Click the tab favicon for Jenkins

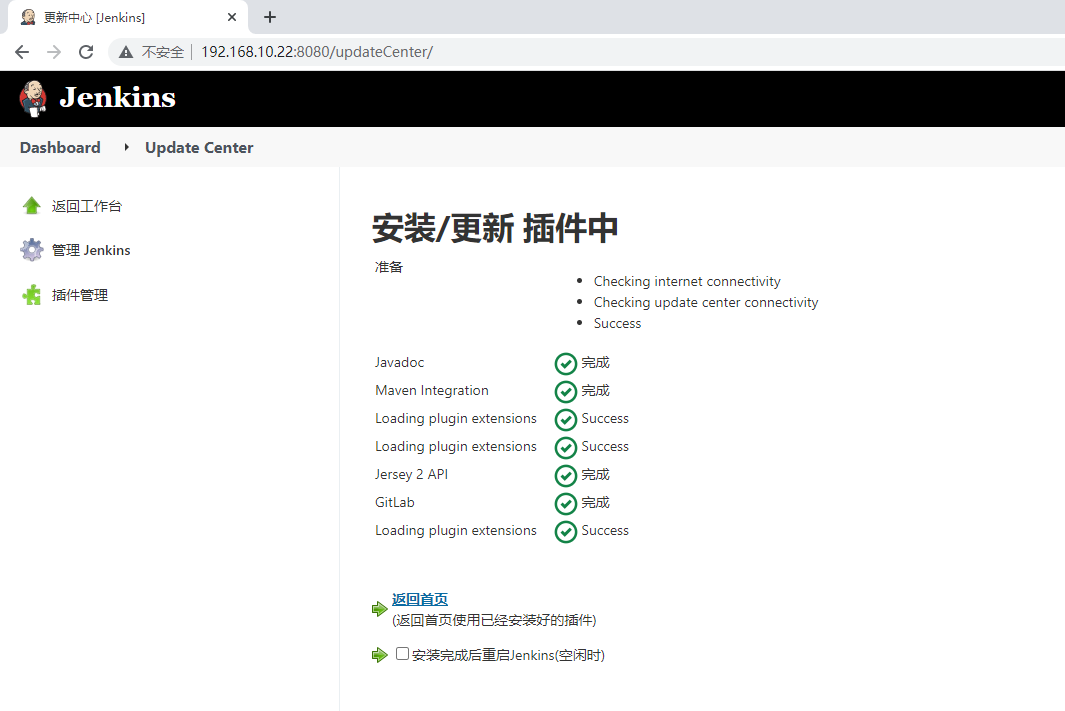tap(28, 17)
